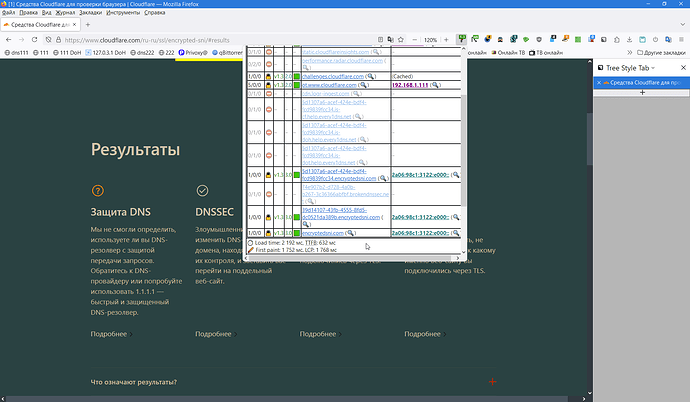Viewport: 690px width, 402px height.
Task: Close the Cloudflare tab in tab strip
Action: coord(74,25)
